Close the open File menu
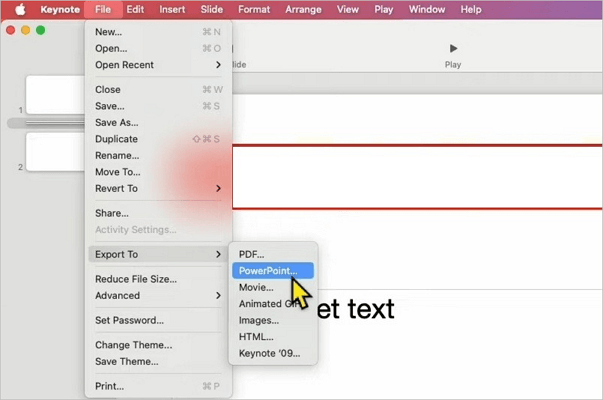The image size is (603, 400). click(103, 9)
